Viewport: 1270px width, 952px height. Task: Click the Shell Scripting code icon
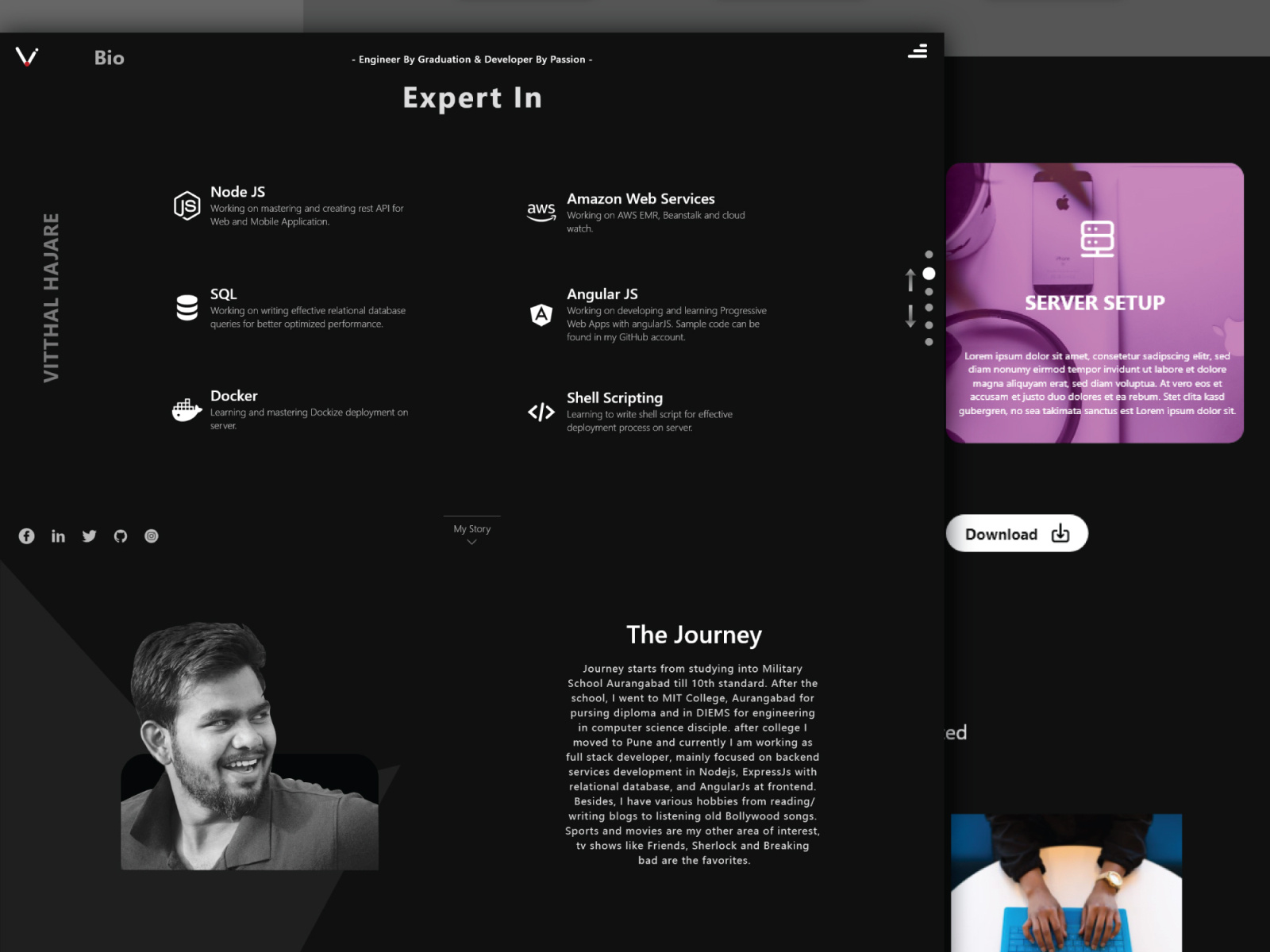[x=541, y=412]
